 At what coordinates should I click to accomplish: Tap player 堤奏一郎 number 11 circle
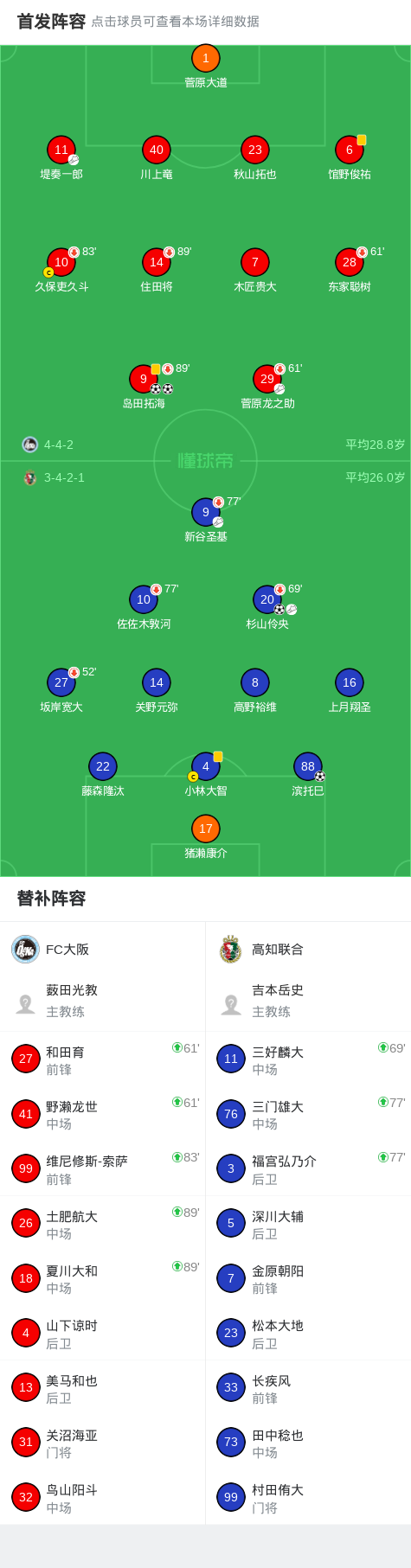click(61, 150)
